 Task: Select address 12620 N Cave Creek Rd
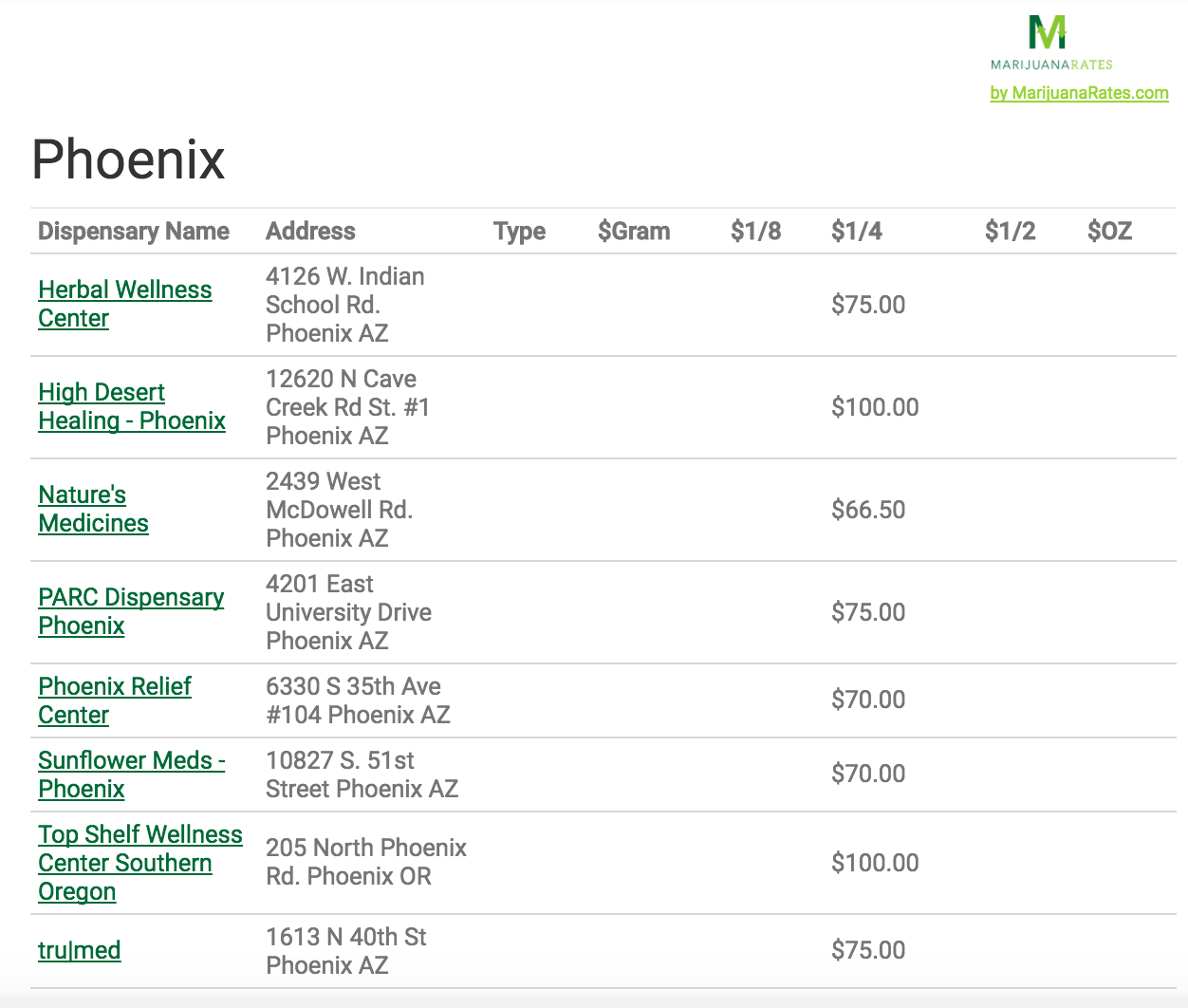[x=347, y=407]
